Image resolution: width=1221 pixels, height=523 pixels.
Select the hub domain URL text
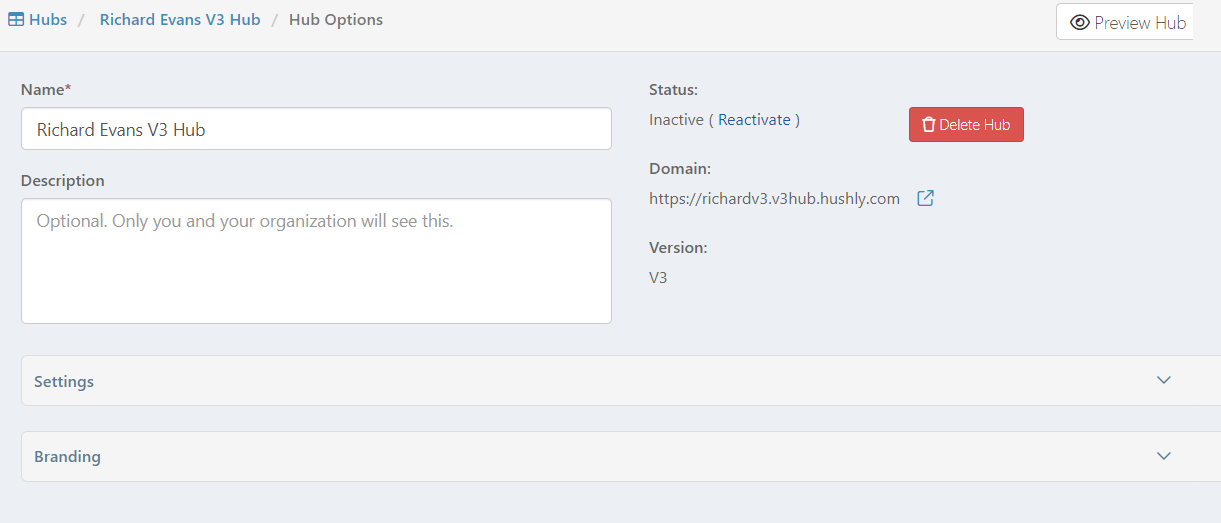774,199
